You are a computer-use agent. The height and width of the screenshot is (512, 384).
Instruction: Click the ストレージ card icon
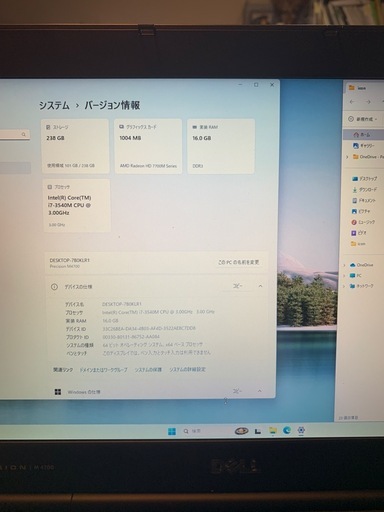click(x=48, y=127)
